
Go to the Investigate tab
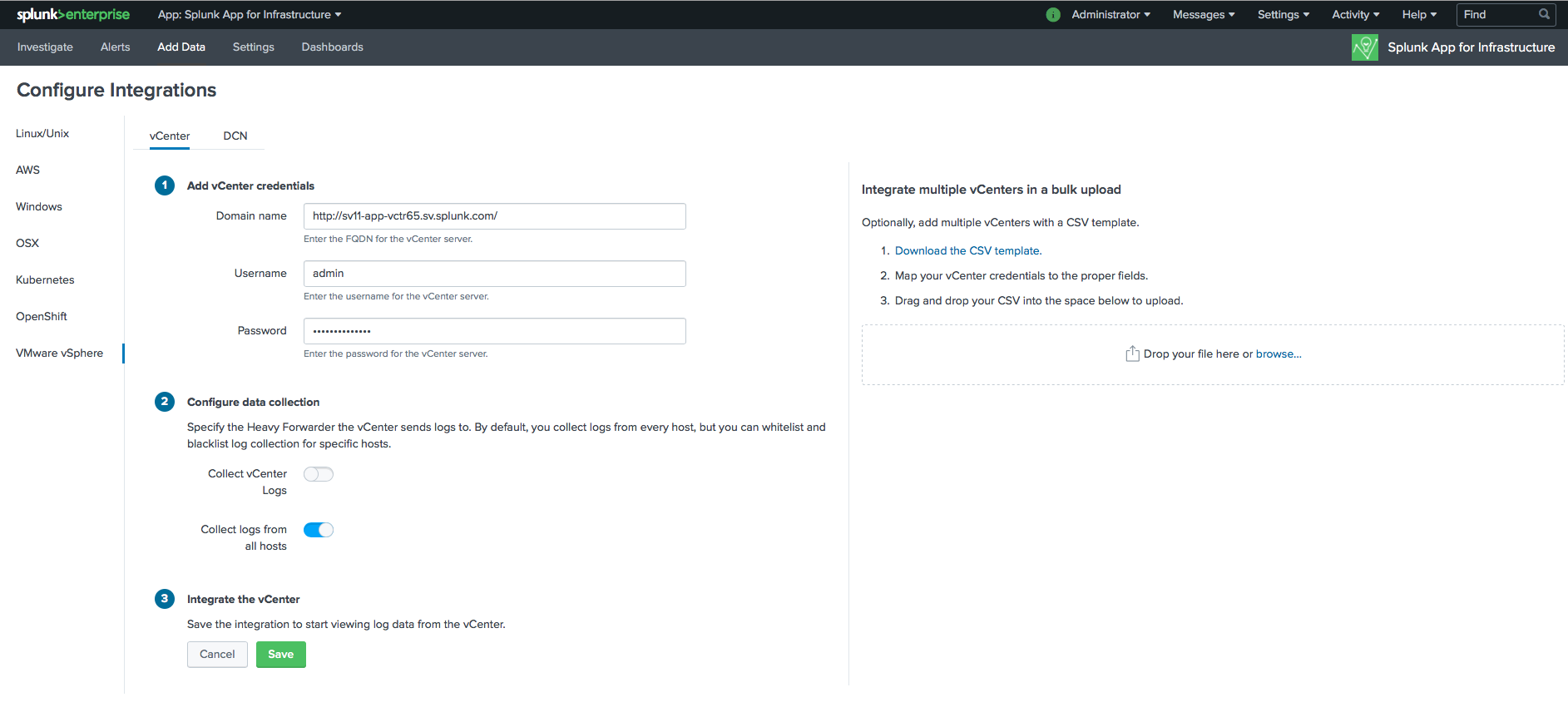point(45,47)
